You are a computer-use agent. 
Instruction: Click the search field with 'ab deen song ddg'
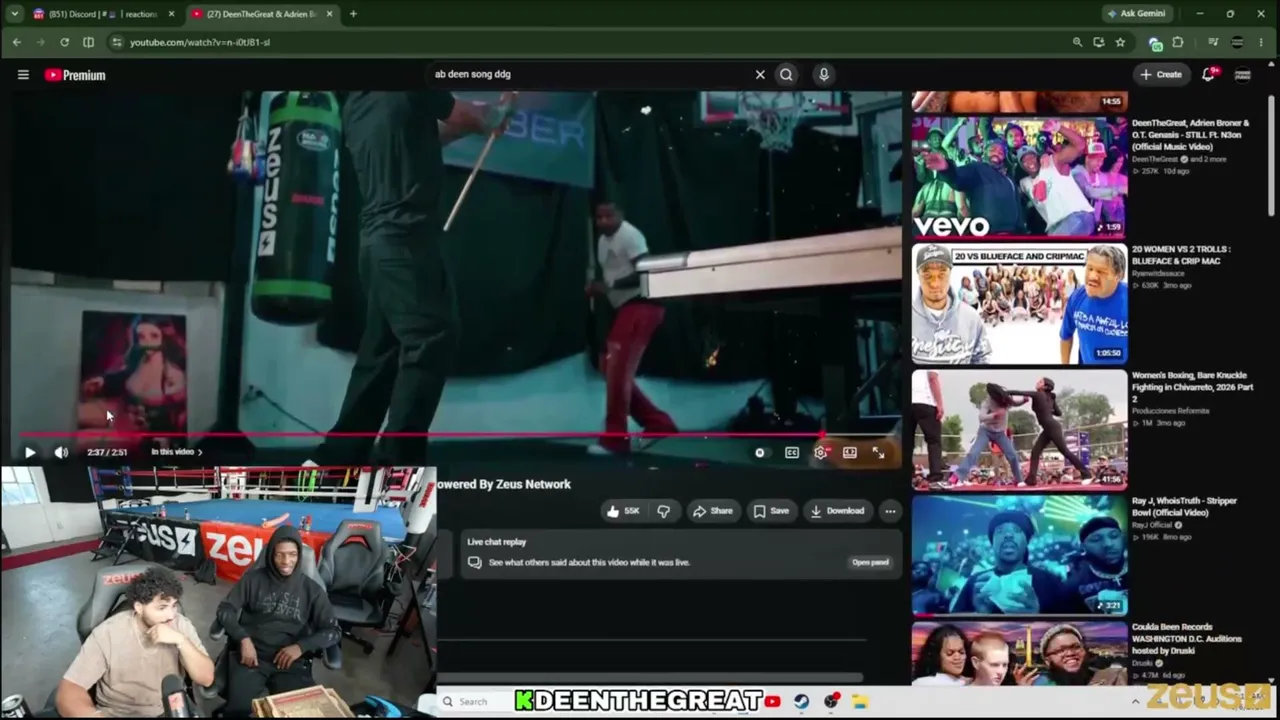click(x=590, y=74)
